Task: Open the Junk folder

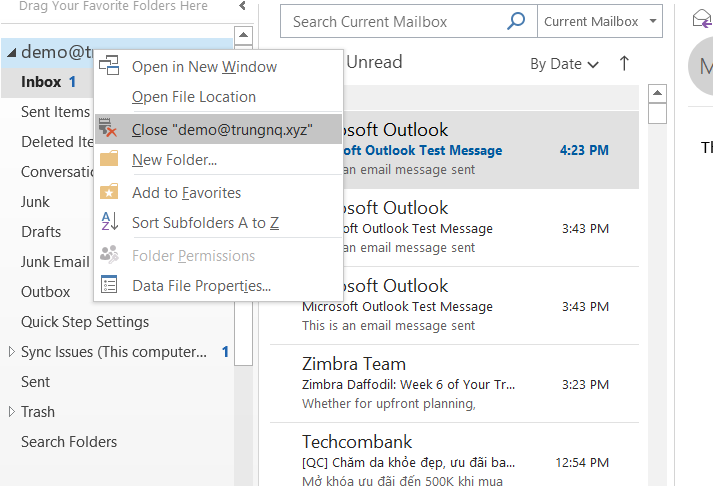Action: point(35,202)
